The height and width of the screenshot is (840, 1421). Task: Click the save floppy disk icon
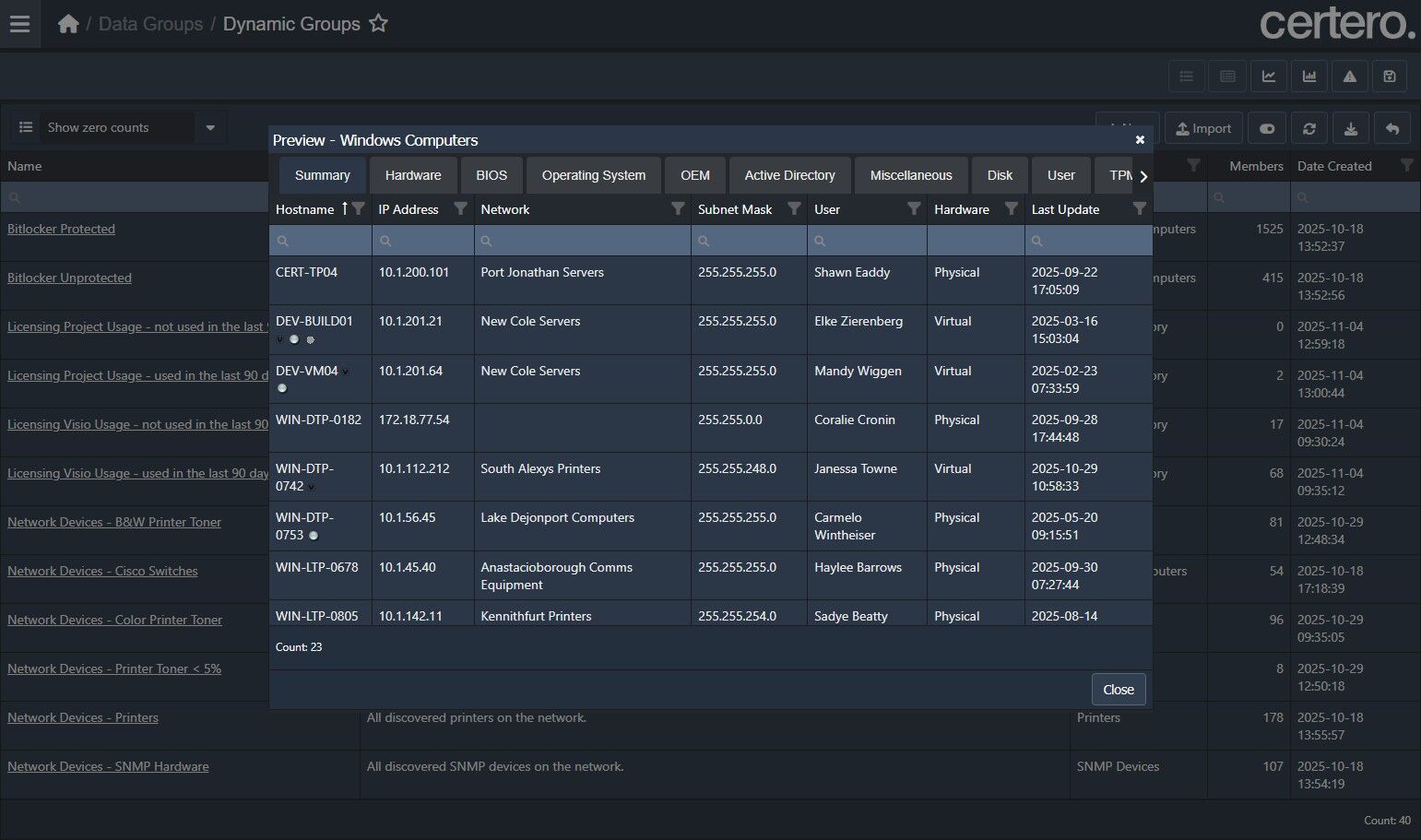click(x=1390, y=77)
